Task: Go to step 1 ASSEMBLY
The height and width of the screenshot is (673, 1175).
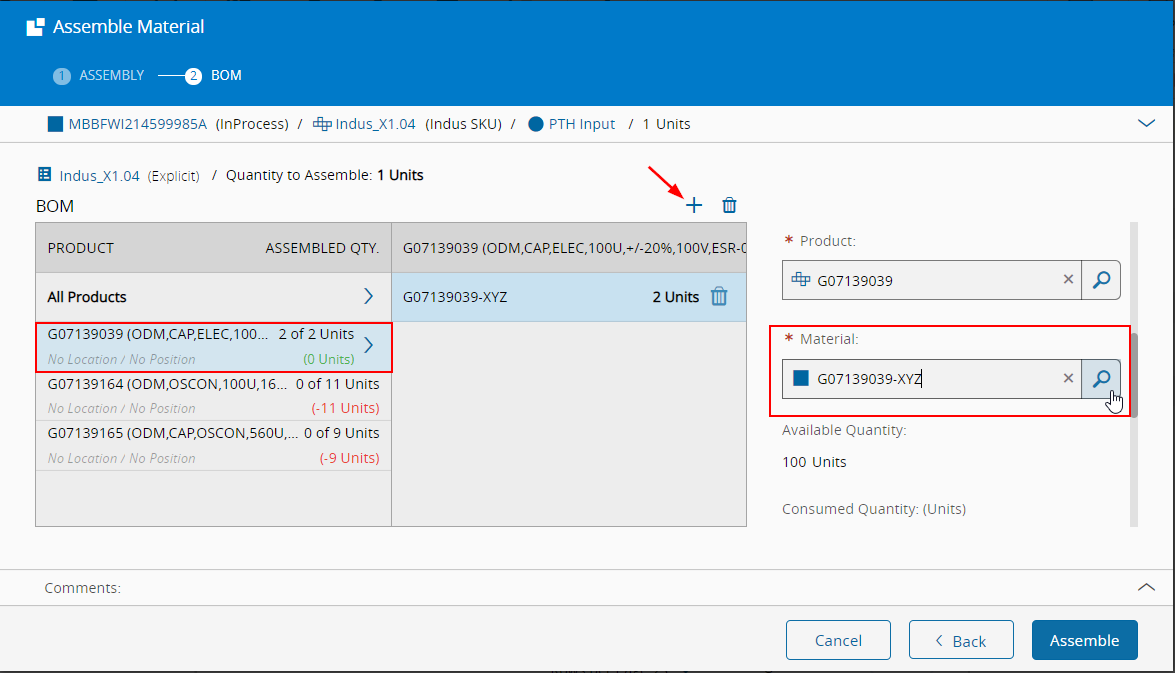Action: (x=100, y=75)
